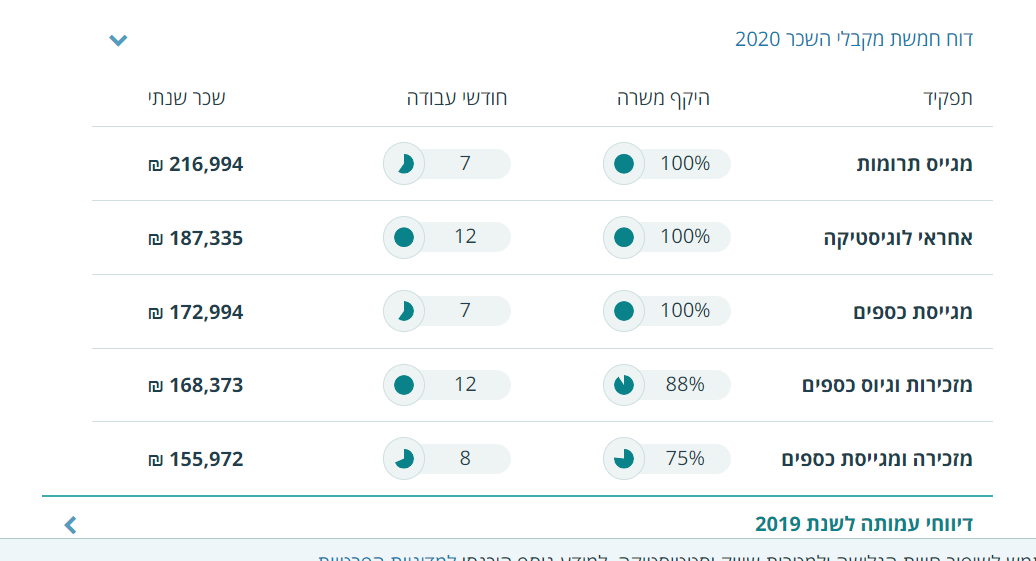
Task: Select the היקף משרה column header
Action: coord(663,98)
